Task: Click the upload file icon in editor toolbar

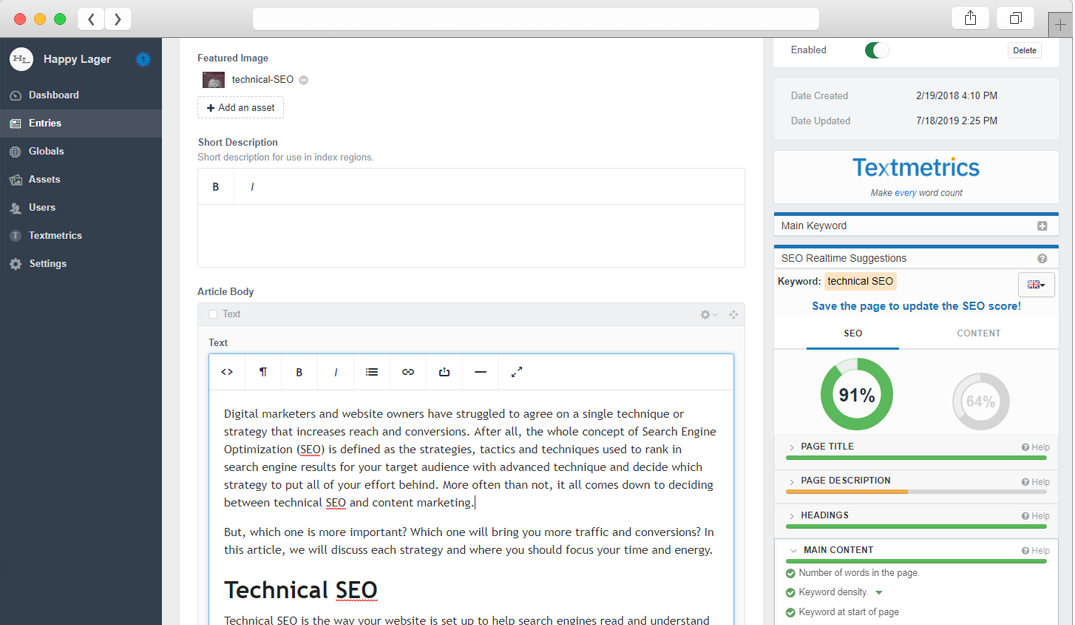Action: click(444, 372)
